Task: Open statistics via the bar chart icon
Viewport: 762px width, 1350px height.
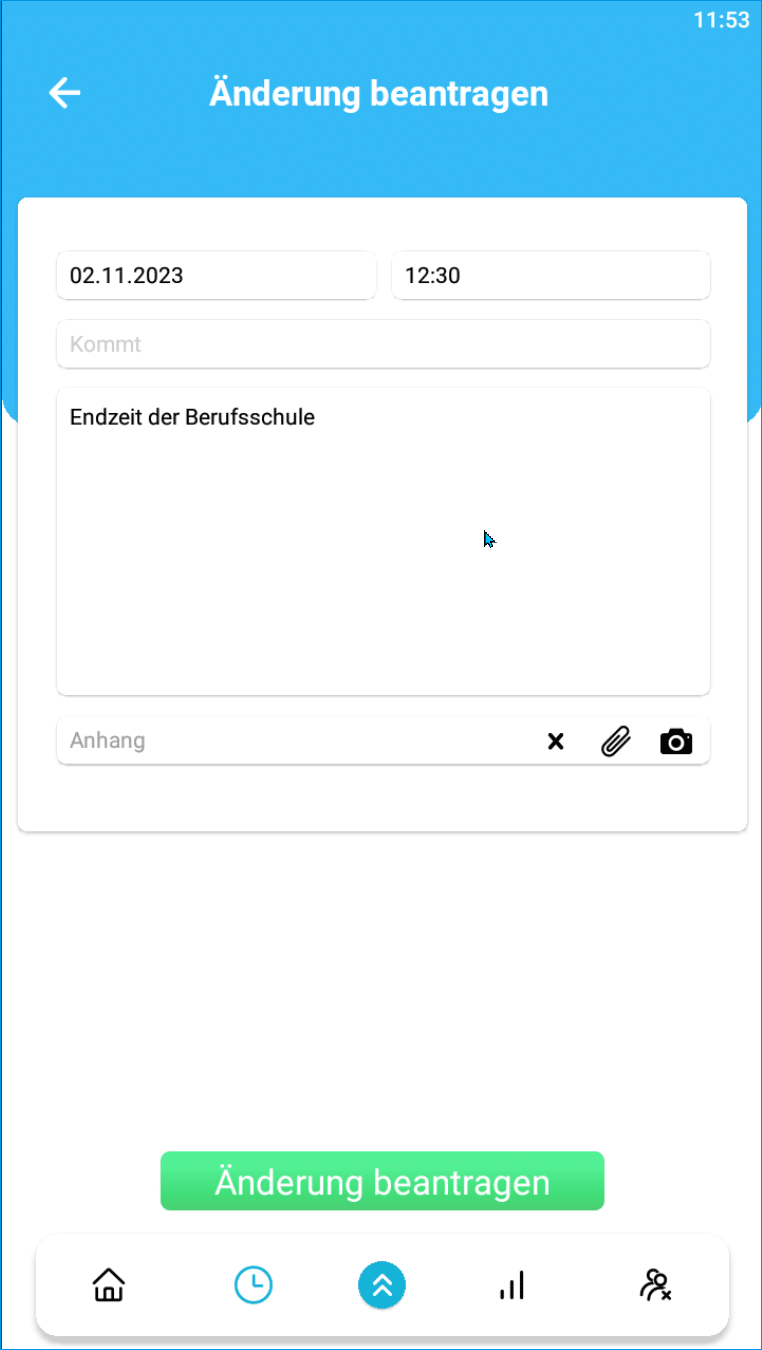Action: [511, 1285]
